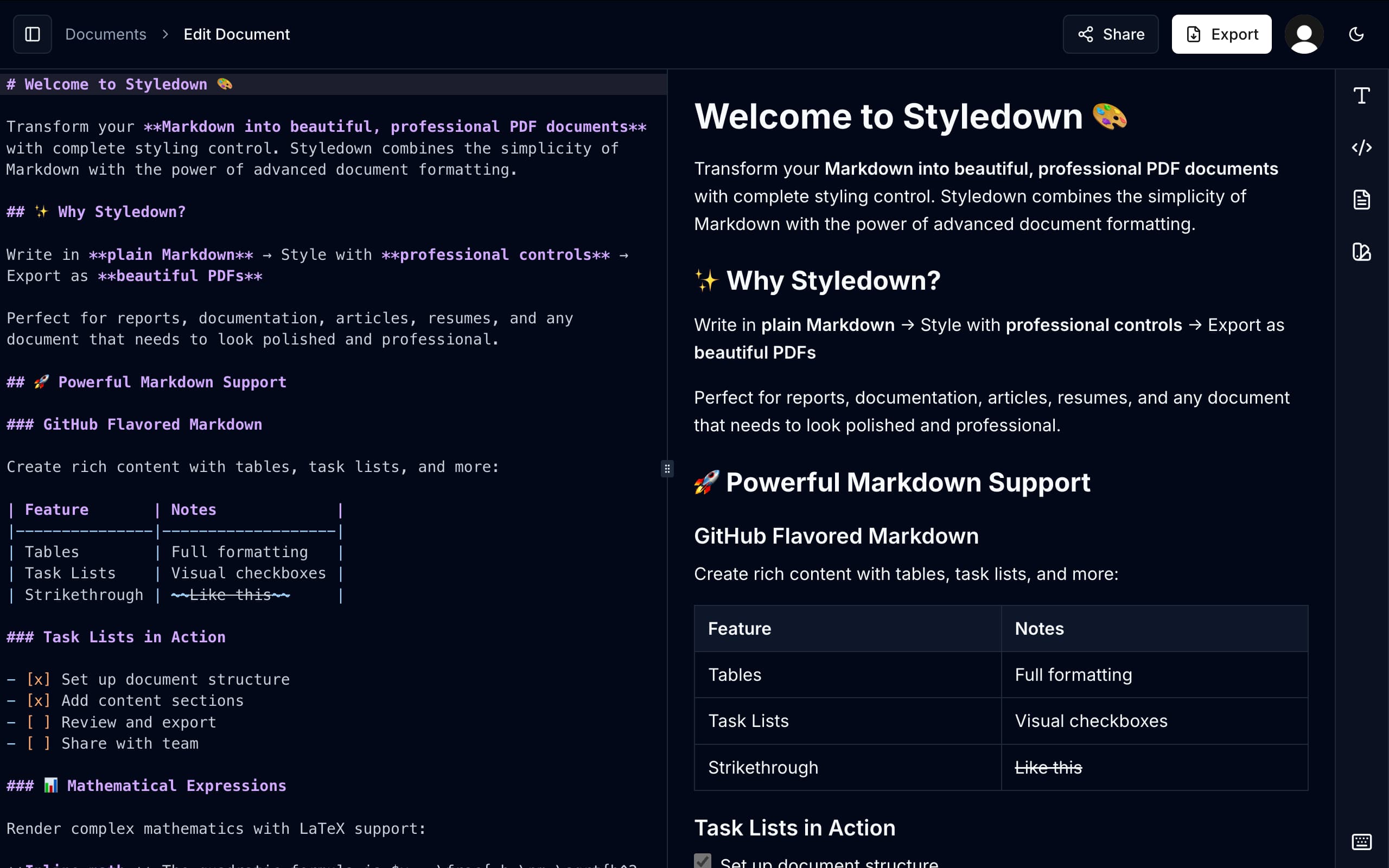
Task: Click the Export button
Action: (1221, 34)
